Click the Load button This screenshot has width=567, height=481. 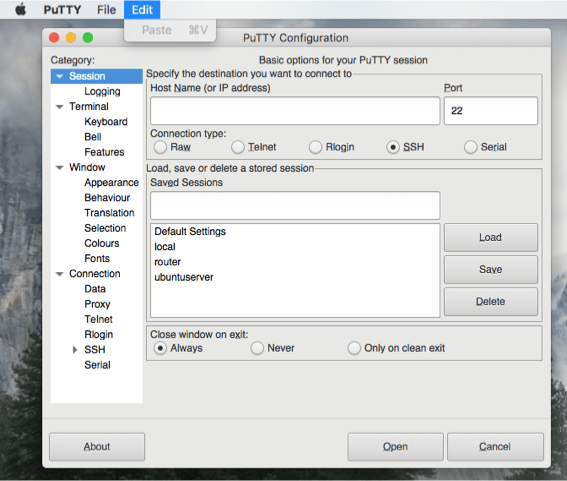pyautogui.click(x=491, y=237)
